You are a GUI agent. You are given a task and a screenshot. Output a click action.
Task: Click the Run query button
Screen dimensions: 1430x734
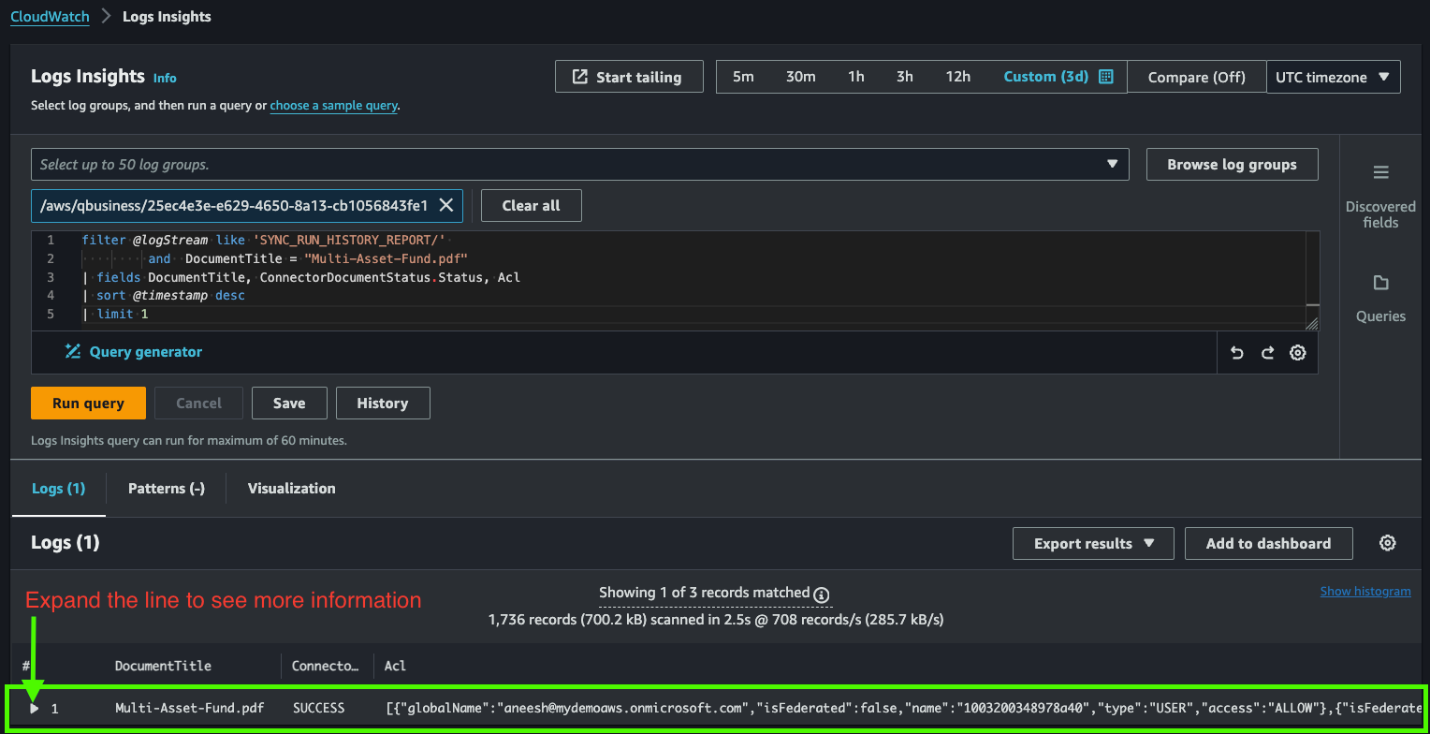[88, 403]
